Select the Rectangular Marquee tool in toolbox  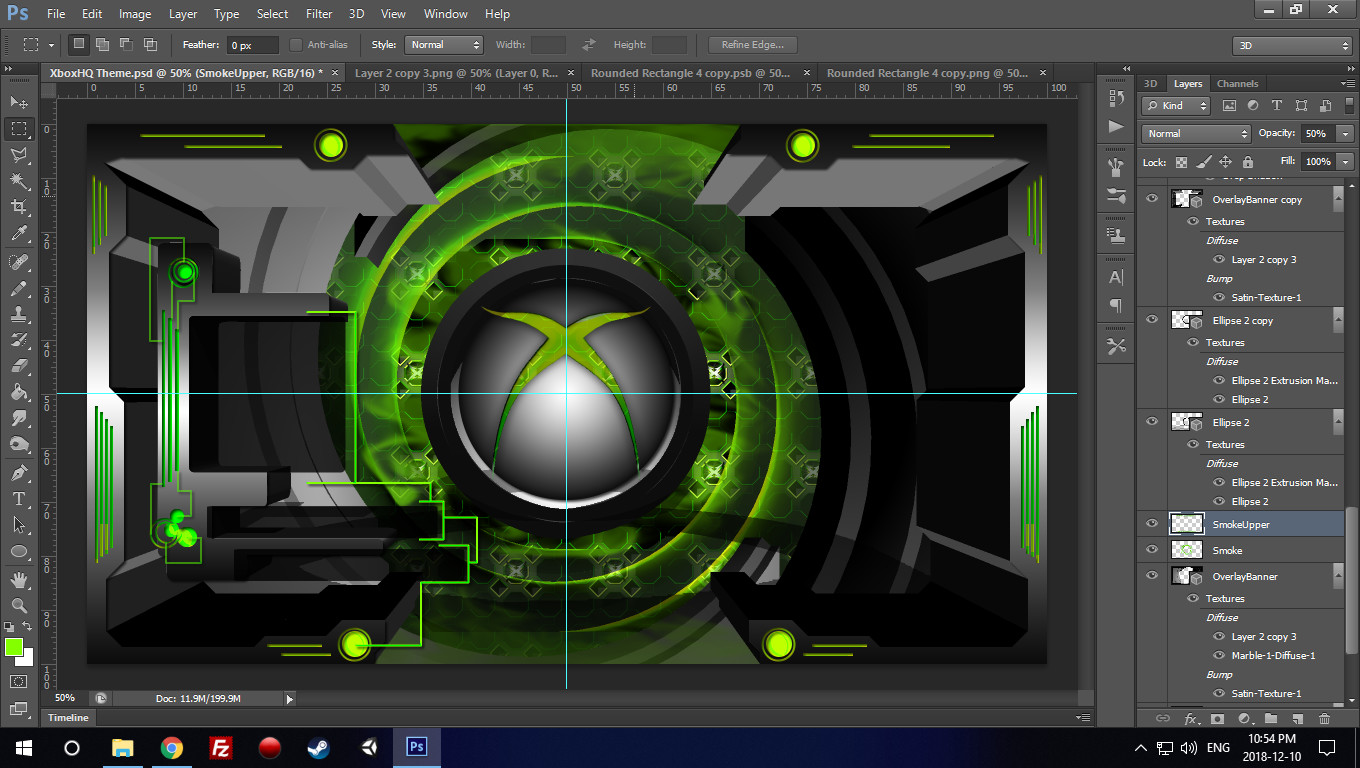(x=19, y=129)
